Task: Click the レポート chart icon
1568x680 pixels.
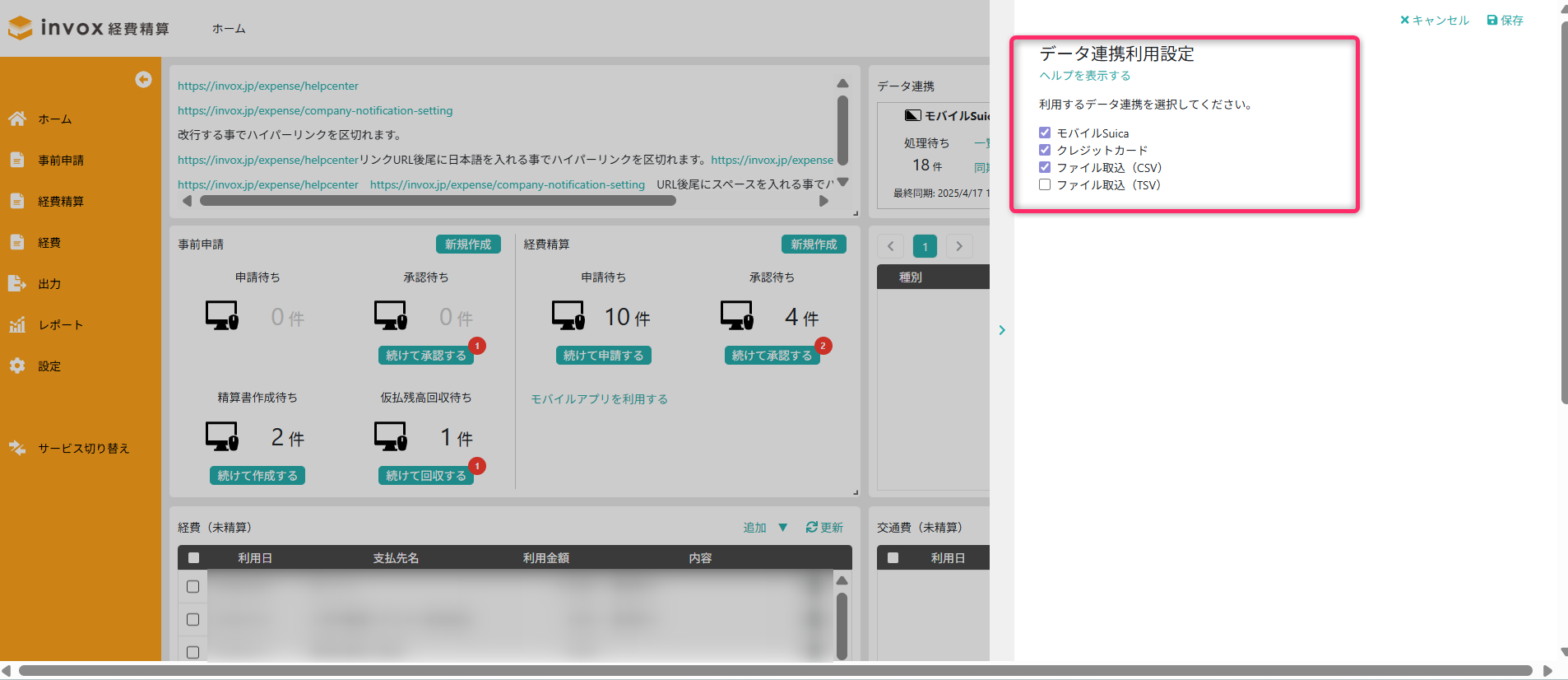Action: pyautogui.click(x=17, y=324)
